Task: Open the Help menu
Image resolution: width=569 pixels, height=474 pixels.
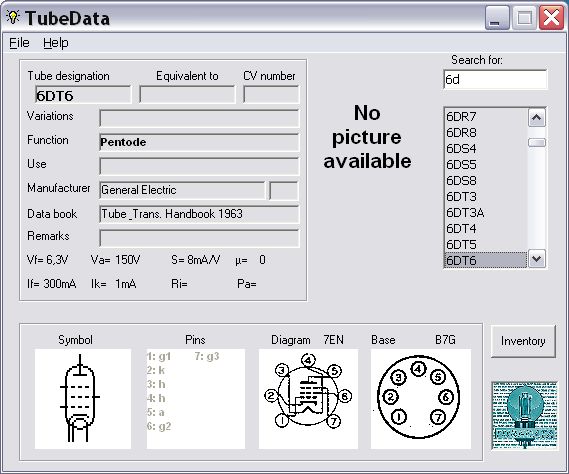Action: pos(56,43)
